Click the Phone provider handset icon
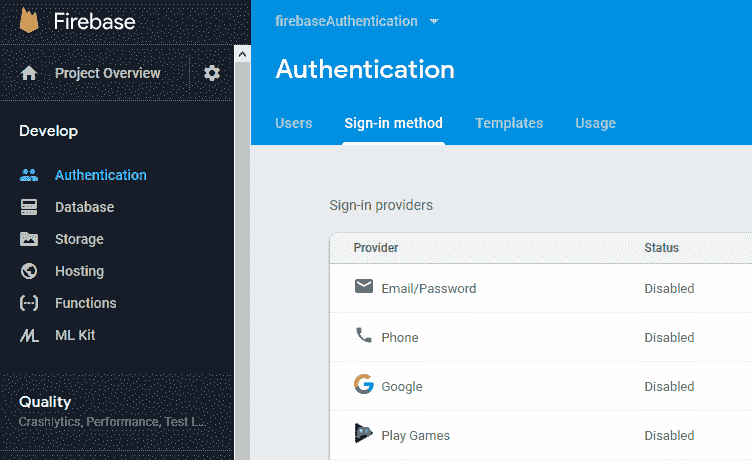Screen dimensions: 752x460 (x=364, y=335)
